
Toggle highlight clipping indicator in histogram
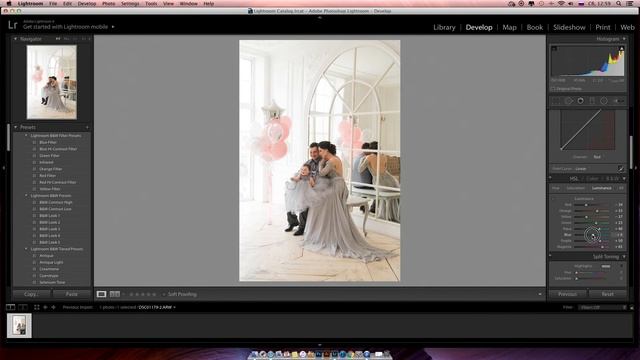pos(622,49)
